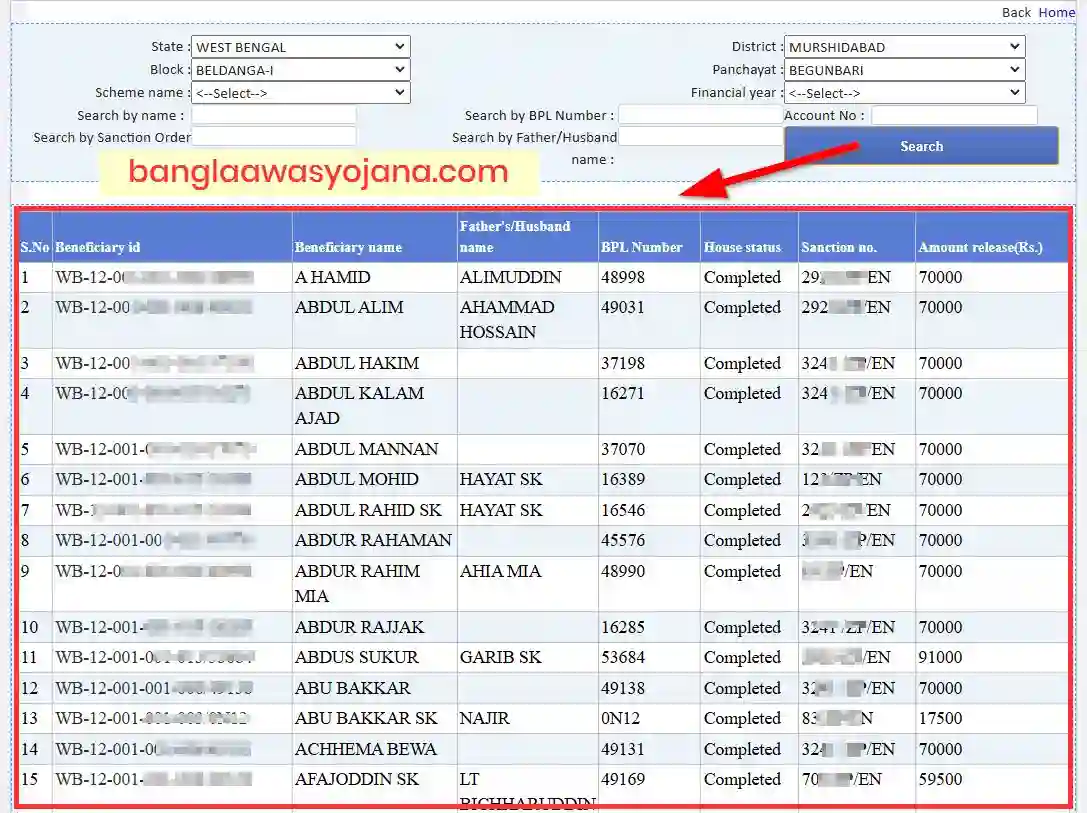The image size is (1087, 813).
Task: Select beneficiary name ACHHEMA BEWA
Action: pos(366,749)
